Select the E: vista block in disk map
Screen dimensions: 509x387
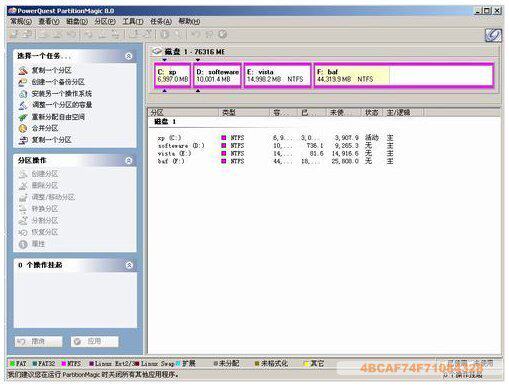pos(277,75)
